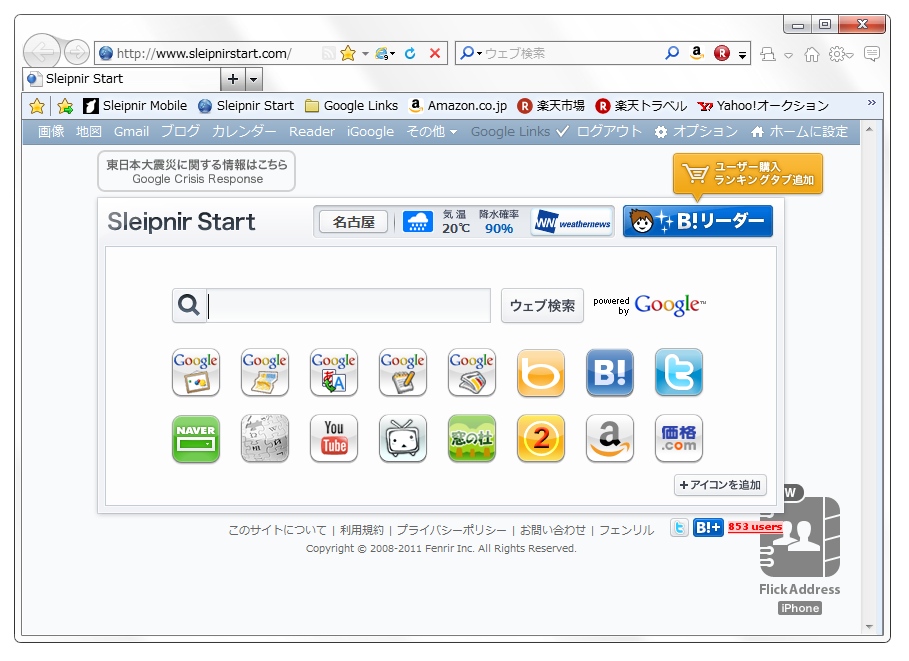Expand the search engine list dropdown
Viewport: 909px width, 661px height.
click(x=742, y=55)
